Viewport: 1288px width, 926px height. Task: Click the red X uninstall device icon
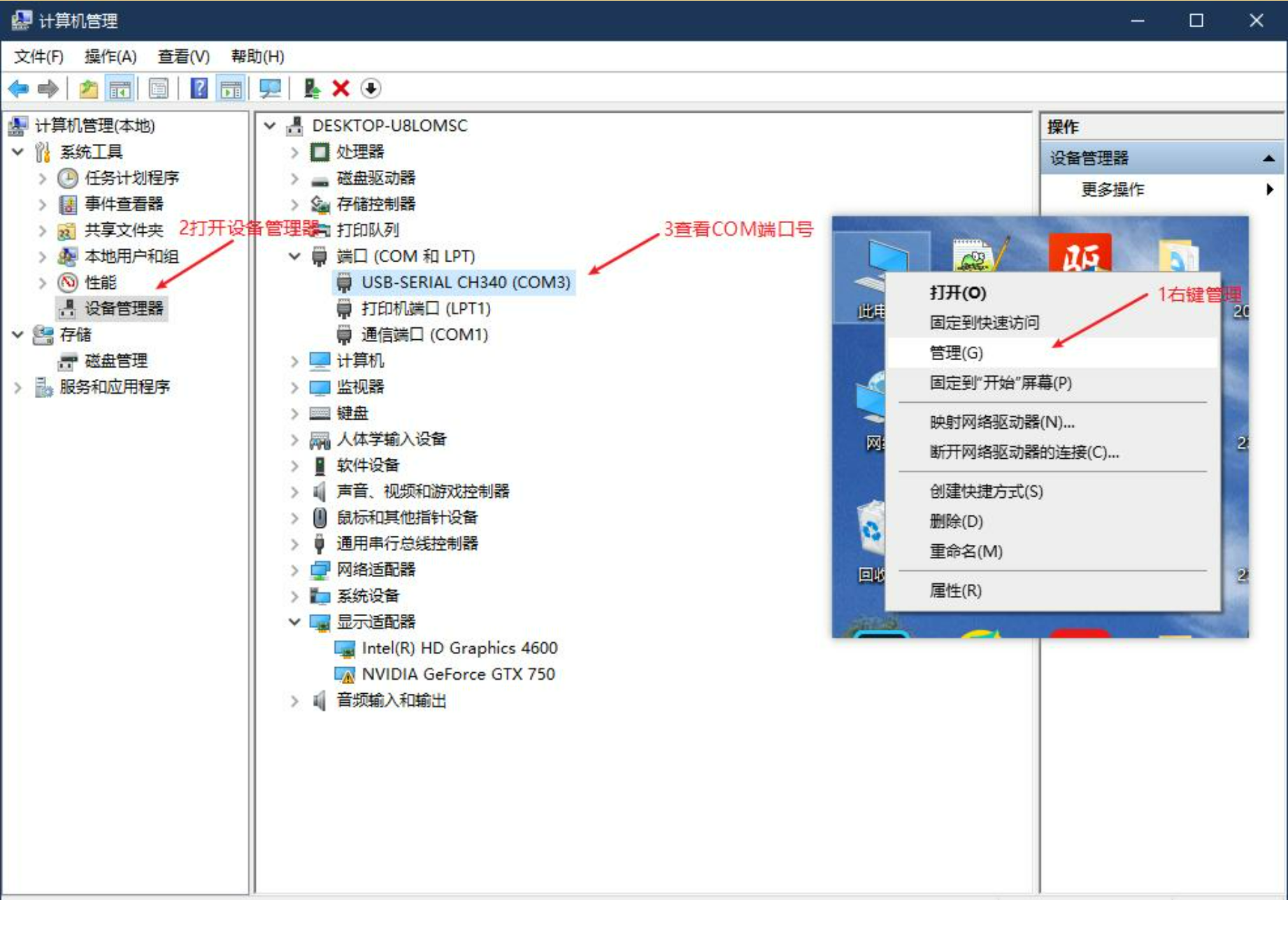click(x=341, y=89)
